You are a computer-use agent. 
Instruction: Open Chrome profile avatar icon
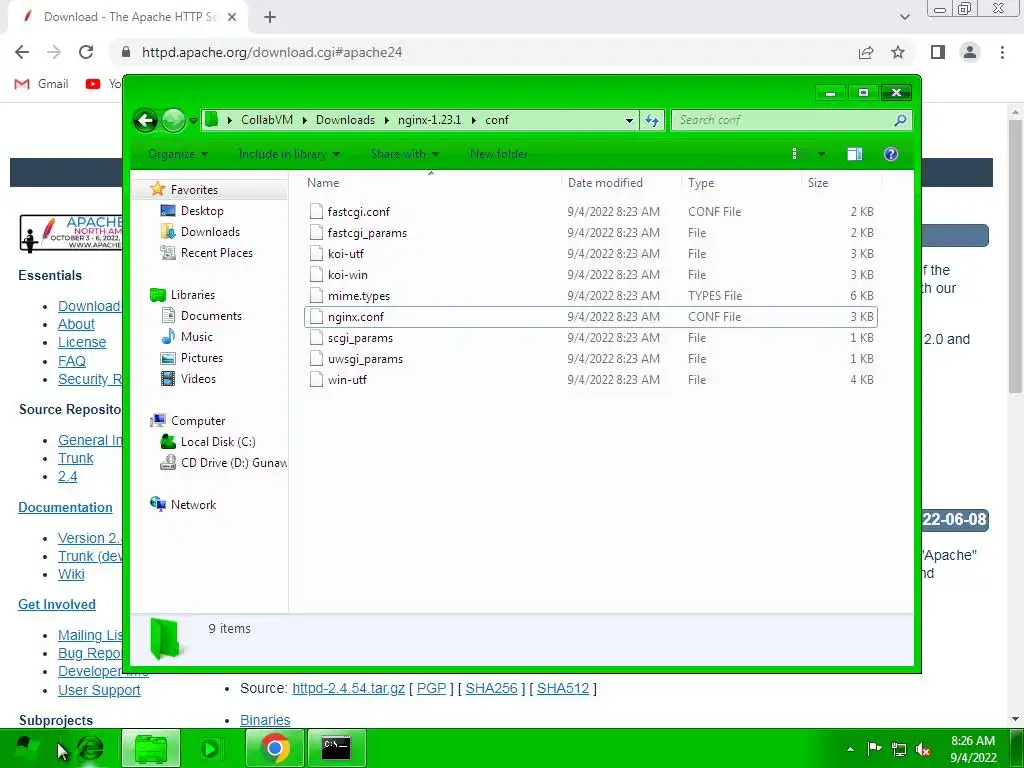(970, 52)
